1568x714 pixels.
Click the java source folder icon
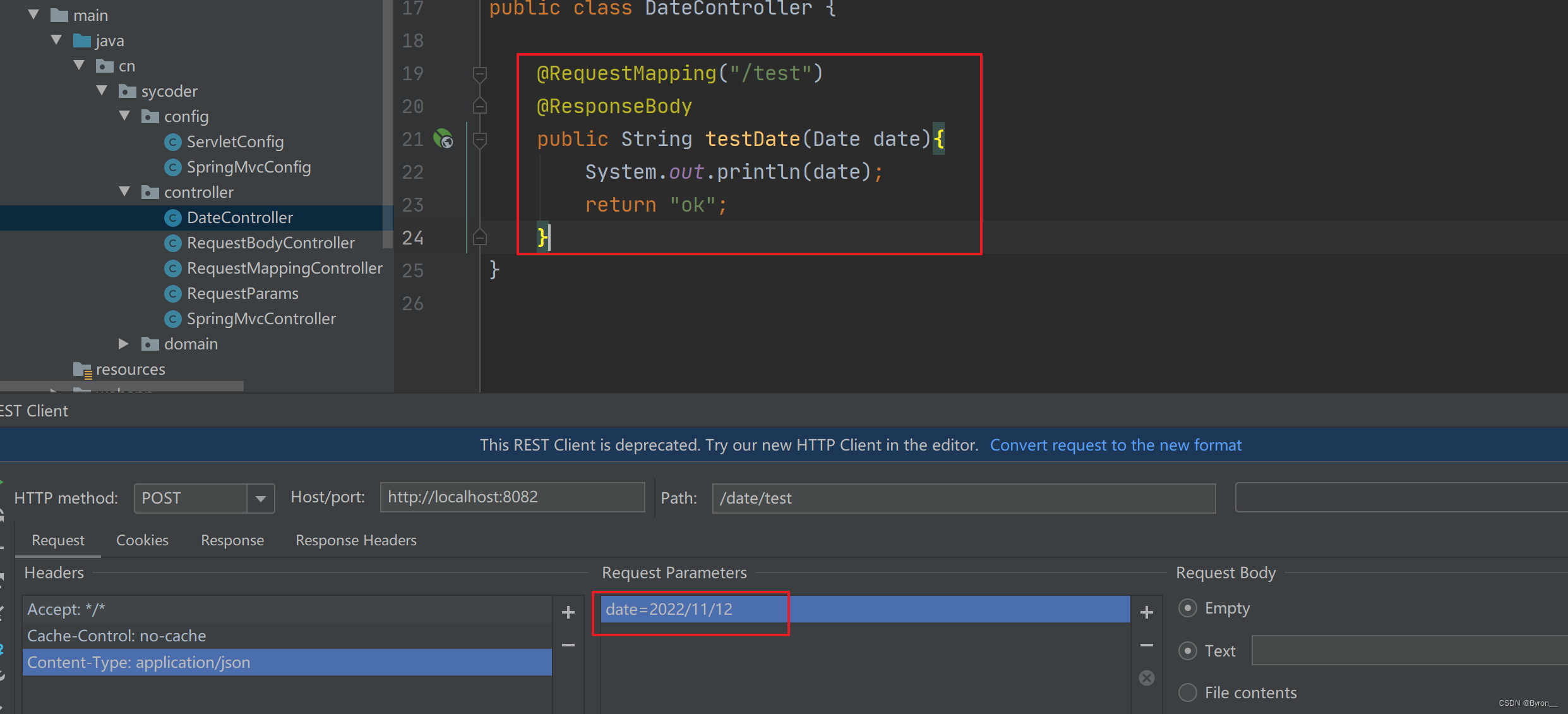pos(82,40)
